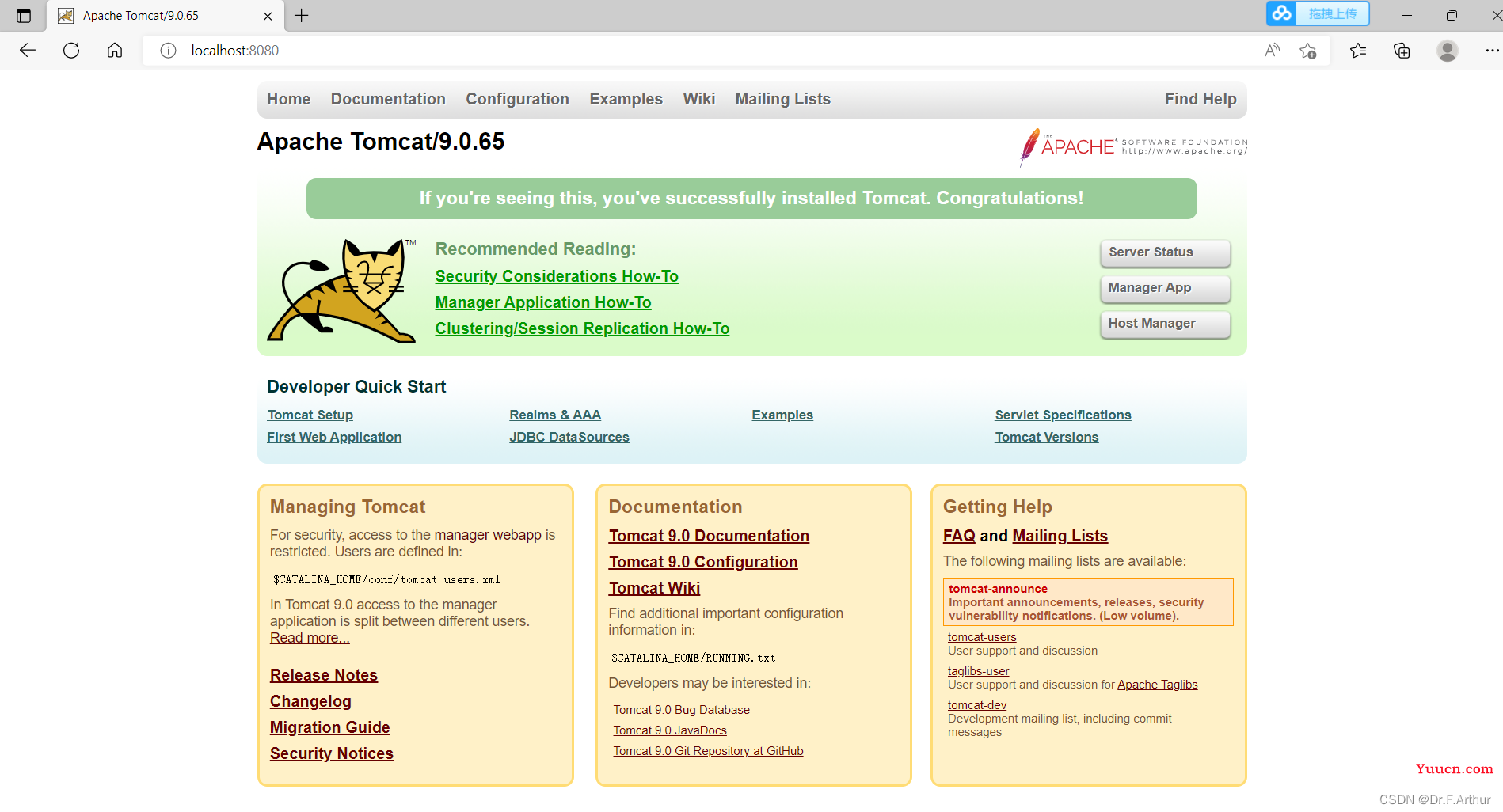Click the Server Status button
The width and height of the screenshot is (1503, 812).
click(1165, 252)
